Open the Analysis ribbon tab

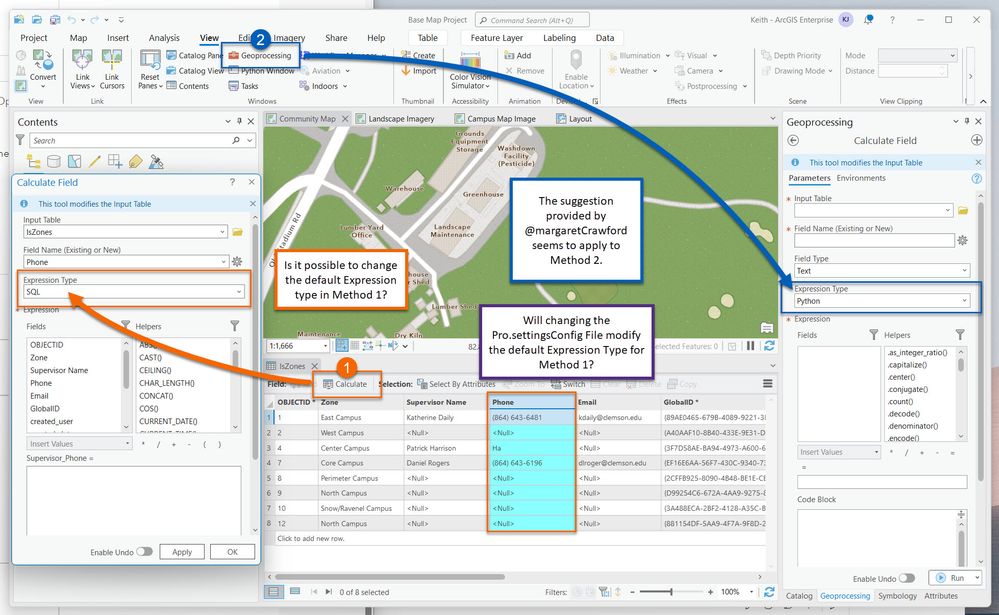point(164,38)
